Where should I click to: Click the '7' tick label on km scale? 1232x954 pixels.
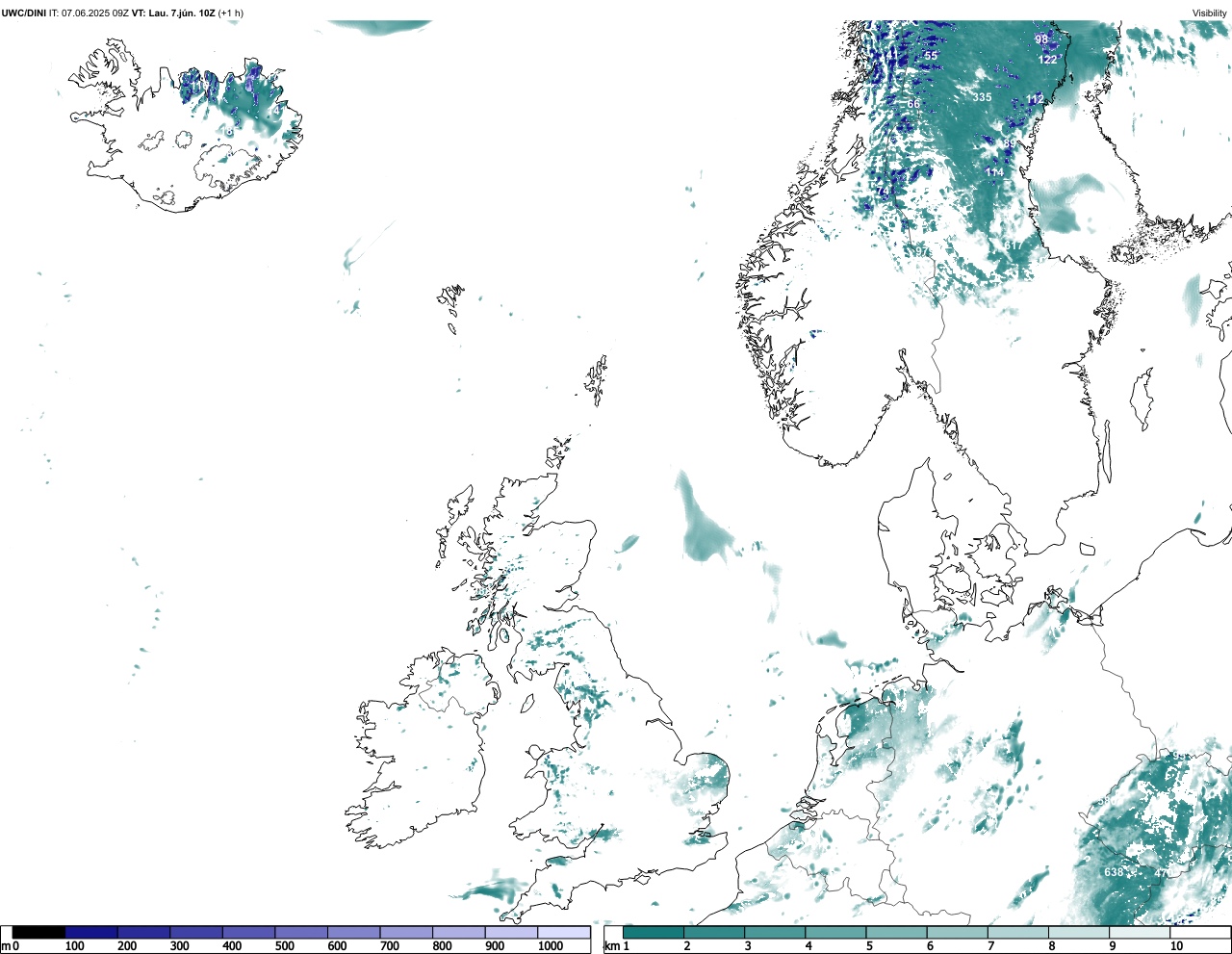pos(991,946)
